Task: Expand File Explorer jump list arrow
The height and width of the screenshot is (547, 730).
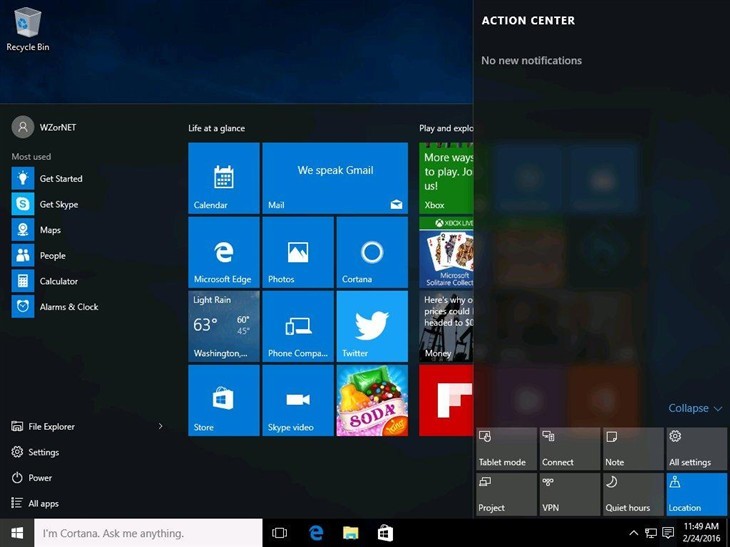Action: (160, 426)
